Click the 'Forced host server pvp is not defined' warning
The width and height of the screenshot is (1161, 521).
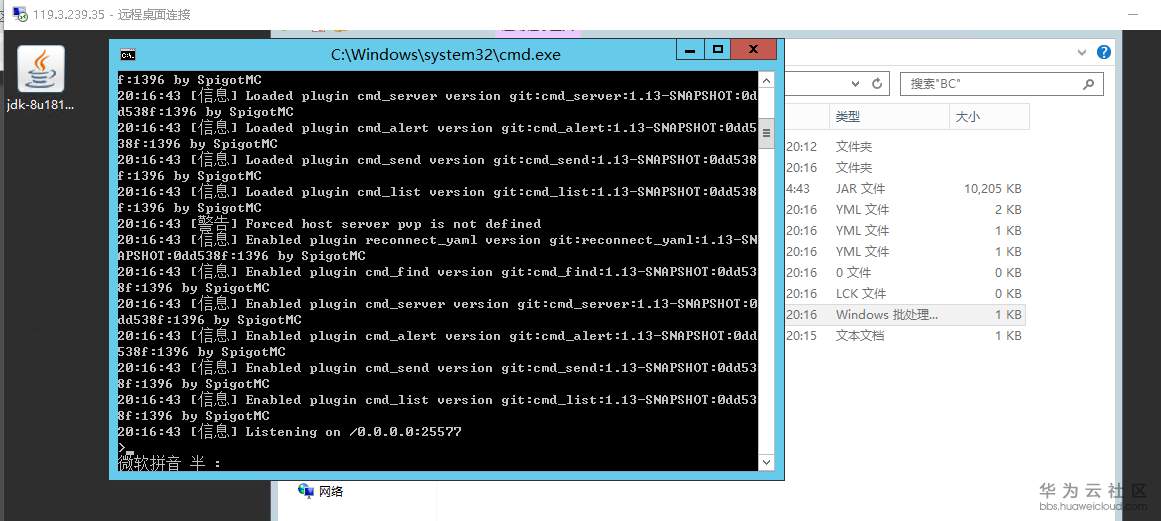329,223
